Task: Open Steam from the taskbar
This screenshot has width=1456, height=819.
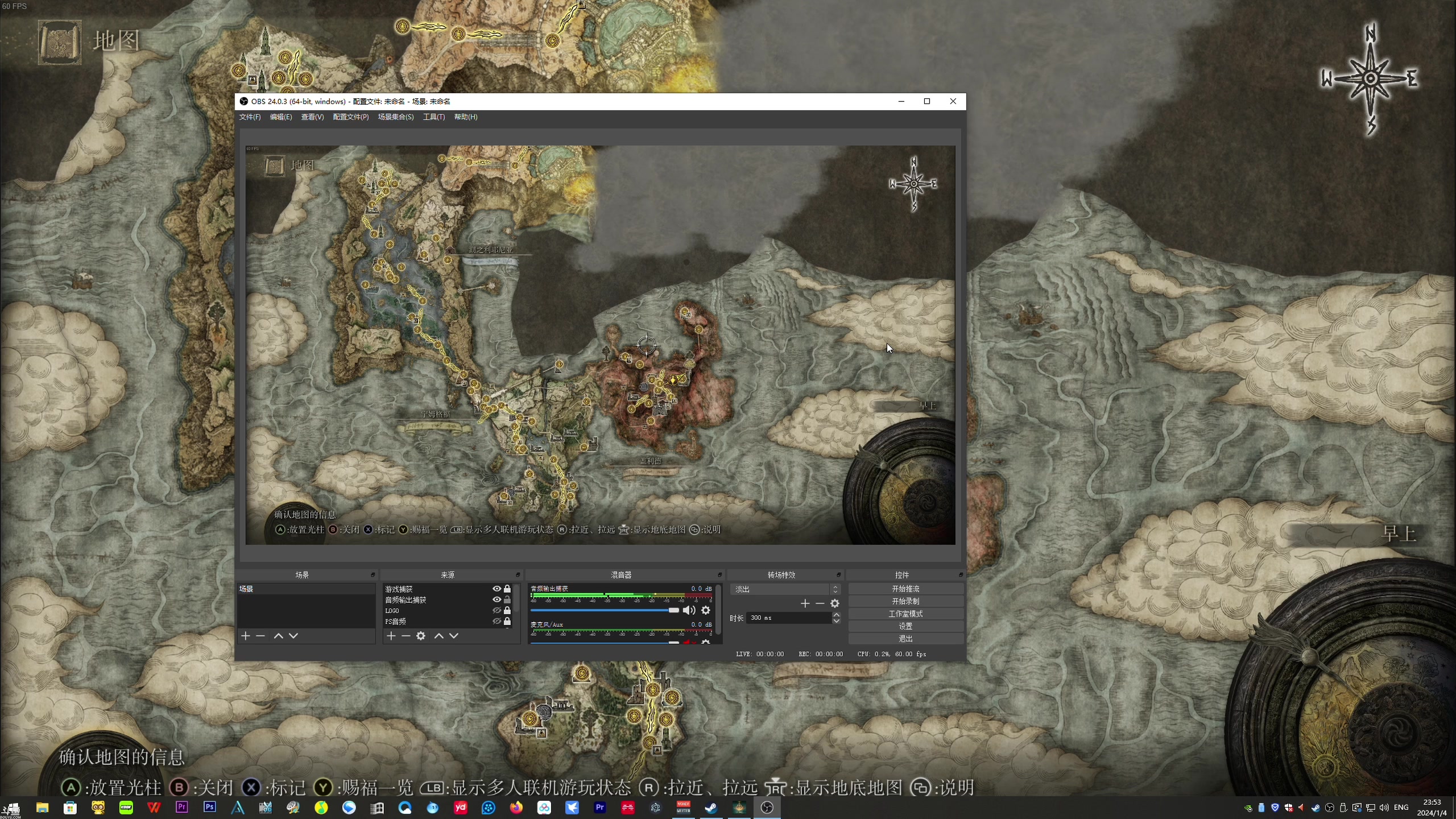Action: click(711, 808)
